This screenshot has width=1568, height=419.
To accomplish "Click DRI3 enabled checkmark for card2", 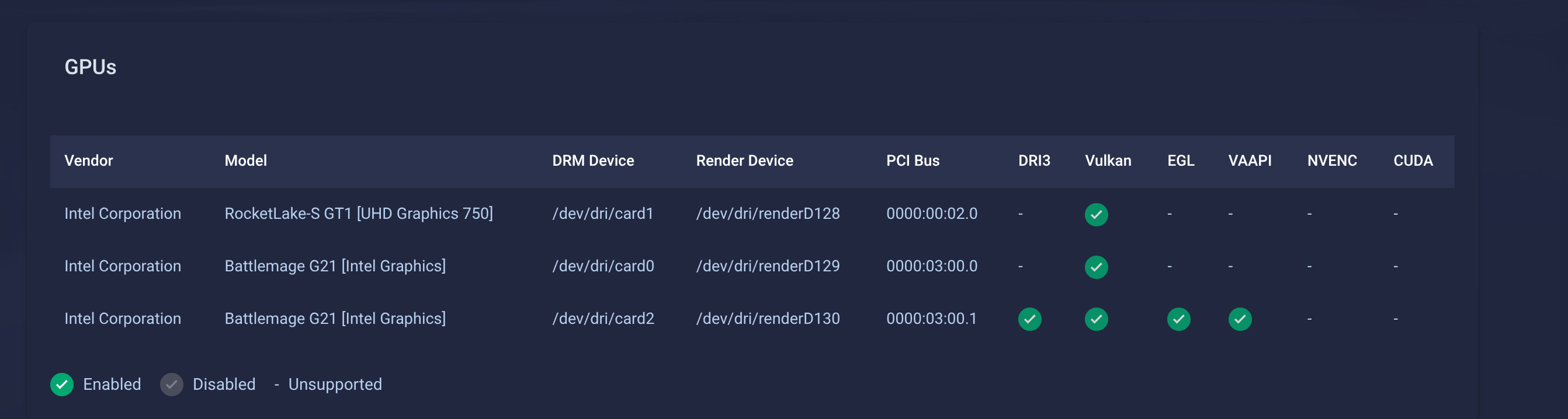I will click(1029, 319).
